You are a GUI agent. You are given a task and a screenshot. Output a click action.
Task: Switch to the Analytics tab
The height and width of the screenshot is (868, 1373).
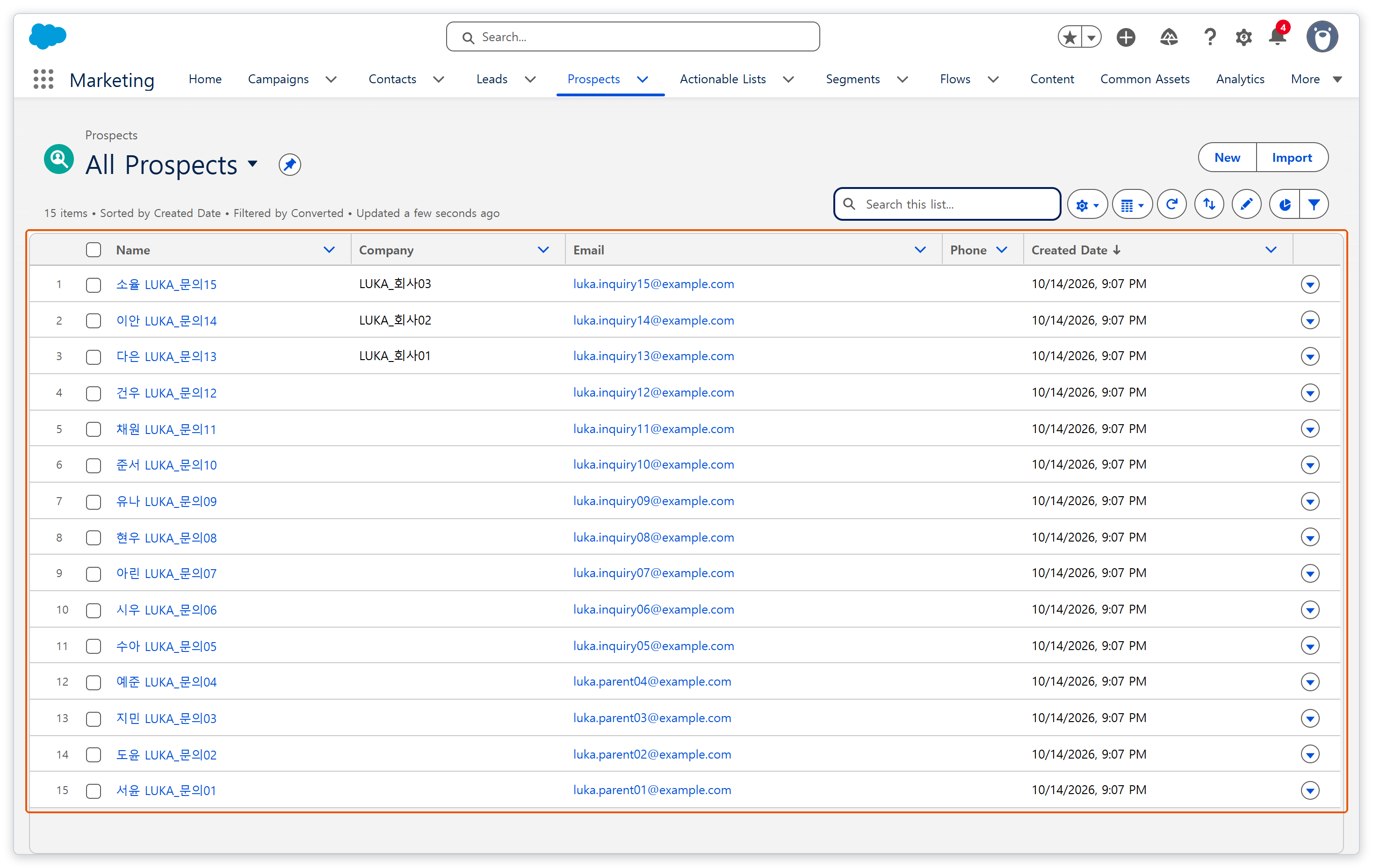[x=1240, y=80]
